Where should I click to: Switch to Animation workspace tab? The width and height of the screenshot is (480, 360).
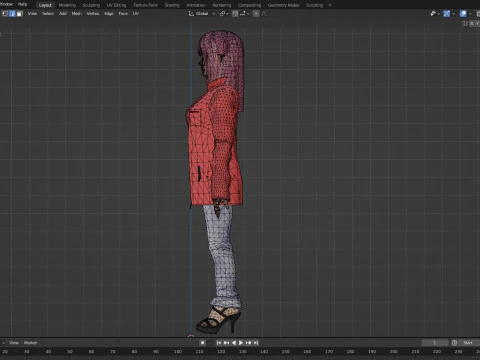coord(196,5)
